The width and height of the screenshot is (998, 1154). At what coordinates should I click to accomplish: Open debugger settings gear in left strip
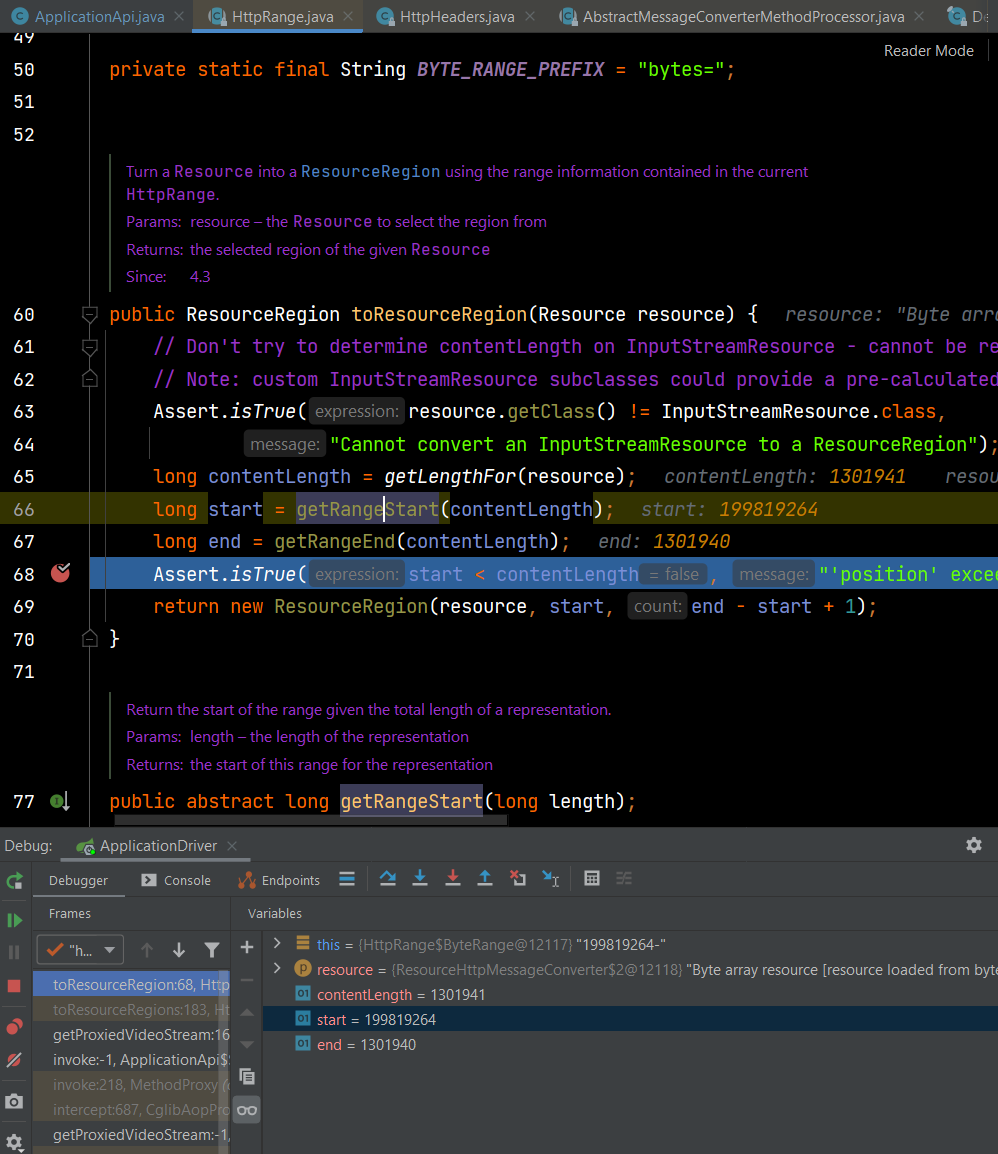pos(15,1143)
